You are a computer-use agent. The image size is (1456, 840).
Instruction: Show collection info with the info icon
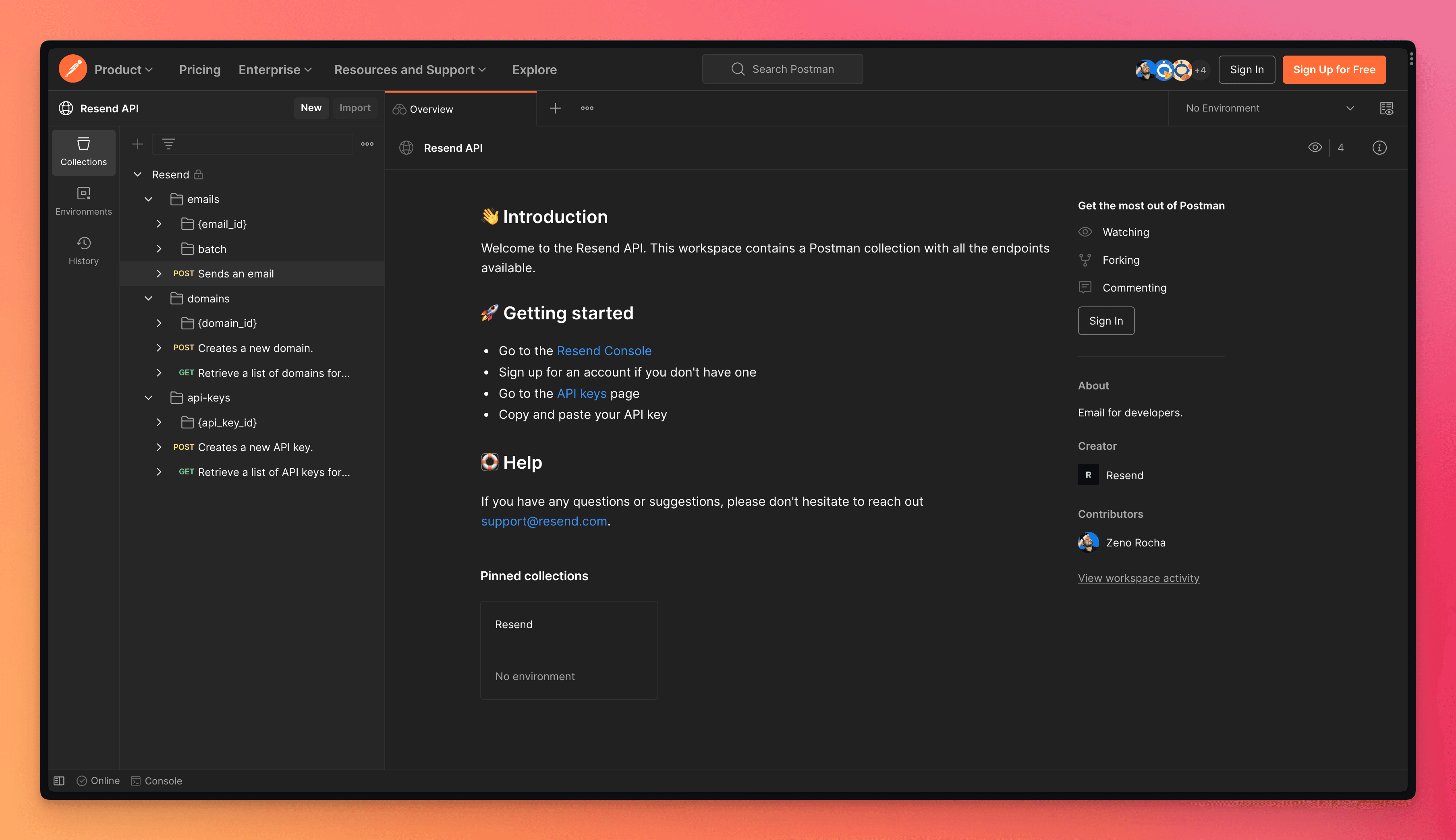[x=1379, y=148]
